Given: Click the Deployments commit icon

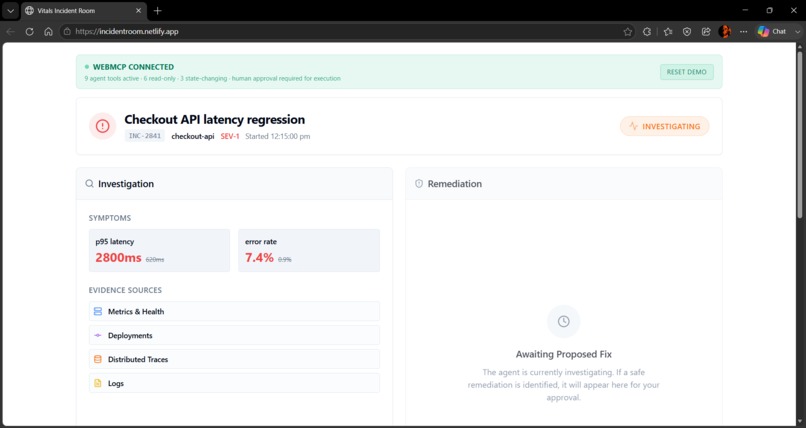Looking at the screenshot, I should (x=98, y=335).
